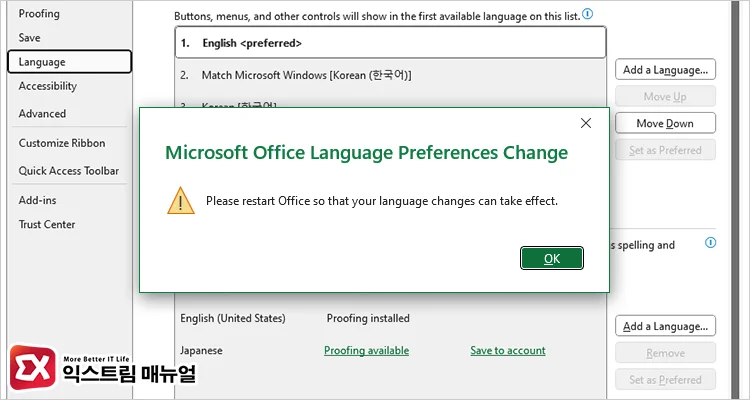The height and width of the screenshot is (400, 750).
Task: Select the Add-ins category
Action: coord(37,200)
